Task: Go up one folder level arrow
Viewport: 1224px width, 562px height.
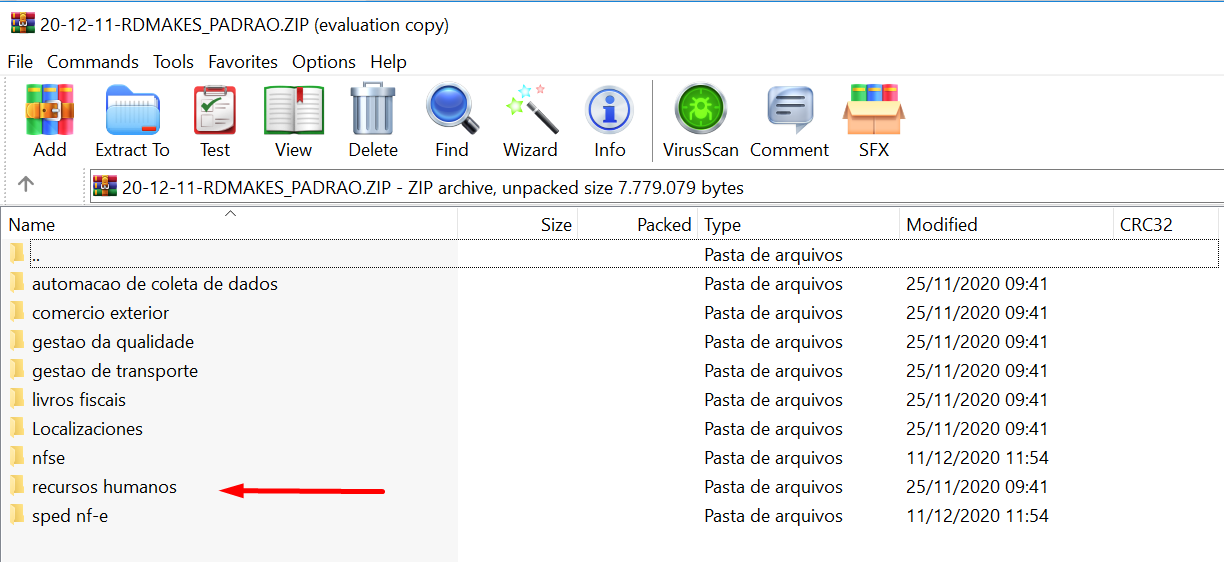Action: [x=26, y=184]
